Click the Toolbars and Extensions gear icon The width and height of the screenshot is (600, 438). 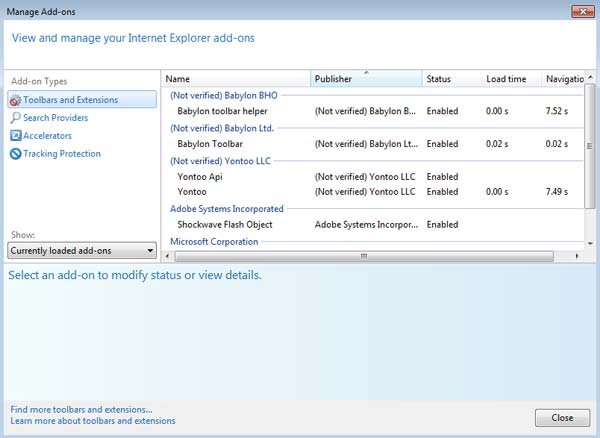(15, 100)
